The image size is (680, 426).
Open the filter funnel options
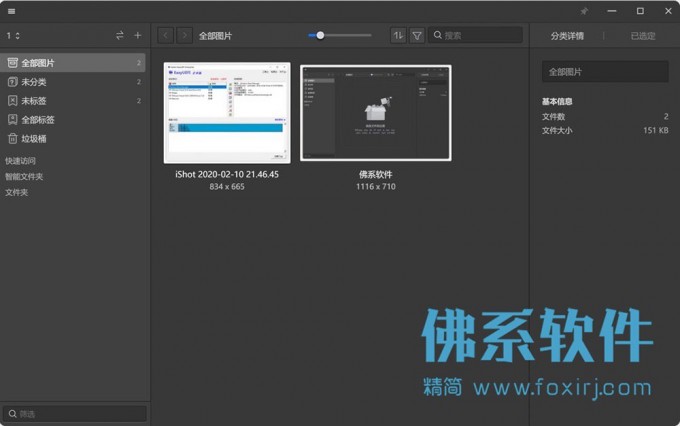[x=417, y=36]
